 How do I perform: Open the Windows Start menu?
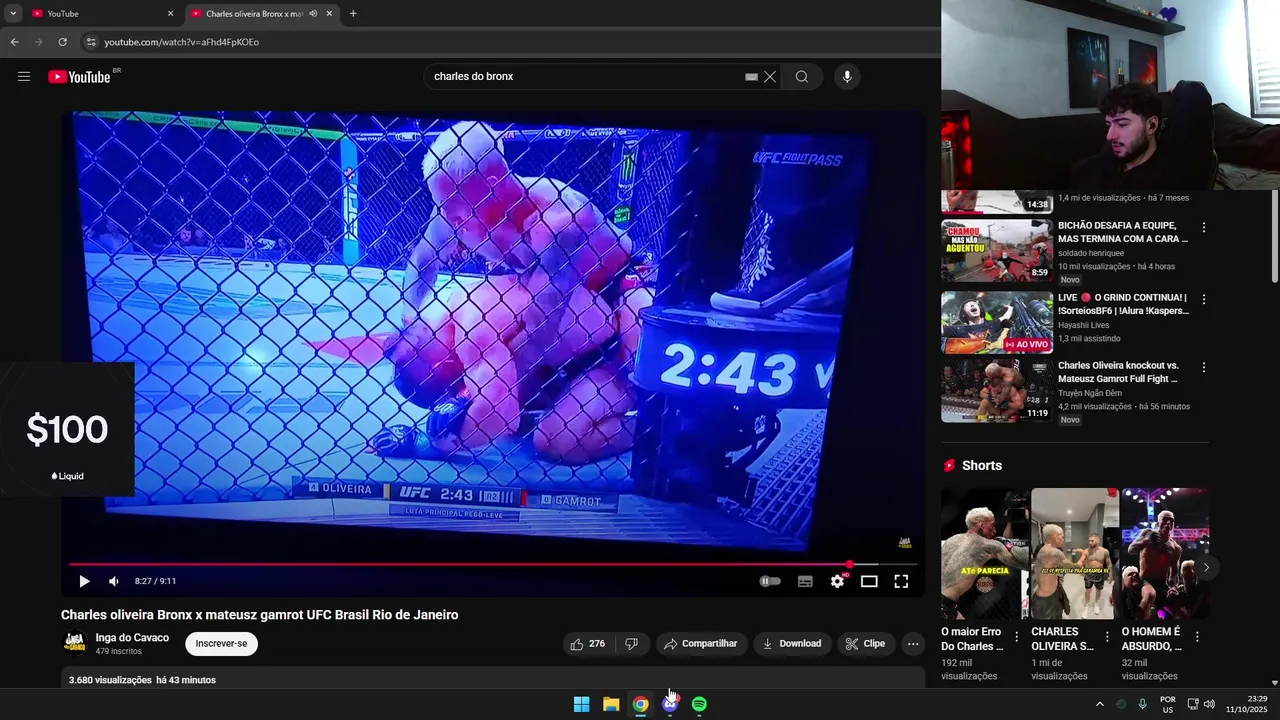(x=581, y=704)
